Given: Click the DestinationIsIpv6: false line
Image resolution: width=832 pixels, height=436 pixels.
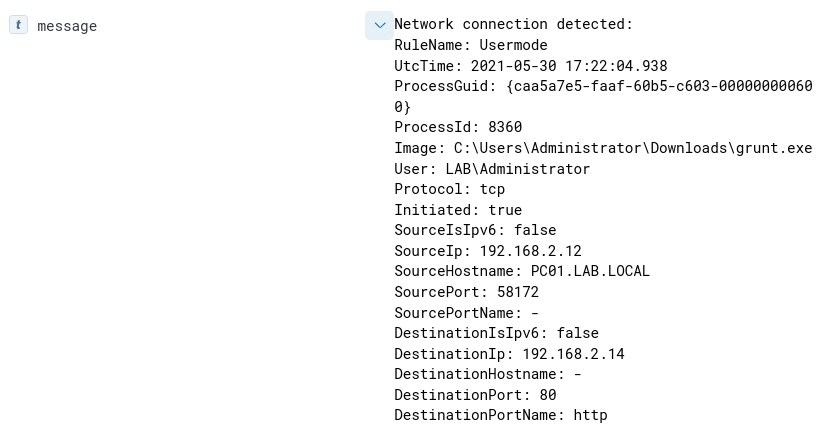Looking at the screenshot, I should click(496, 333).
